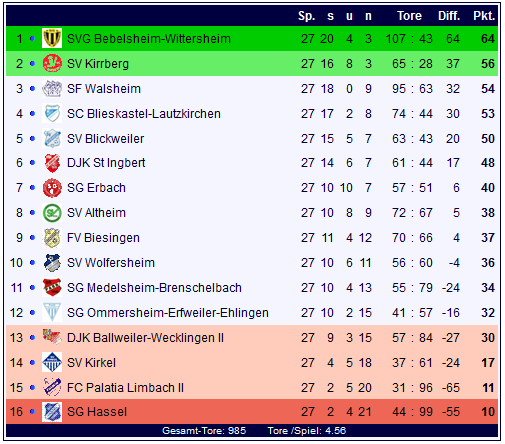Click the blue dot beside rank 16
Screen dimensions: 505x444
(x=32, y=412)
